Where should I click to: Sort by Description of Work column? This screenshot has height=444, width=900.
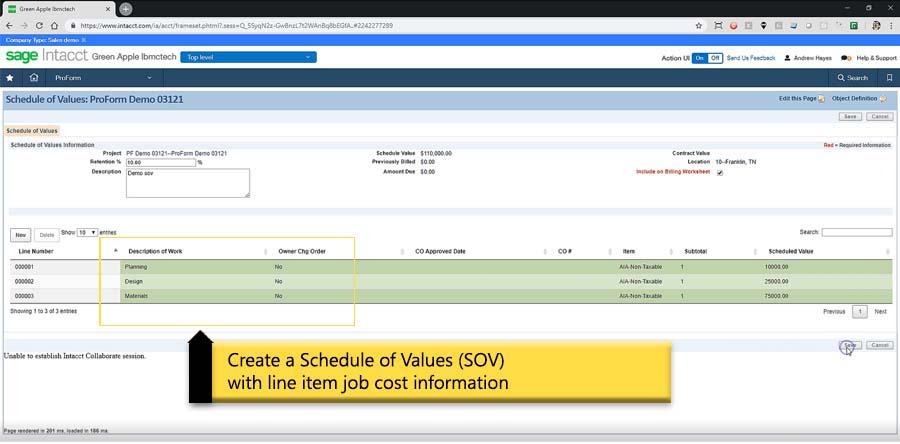[156, 251]
